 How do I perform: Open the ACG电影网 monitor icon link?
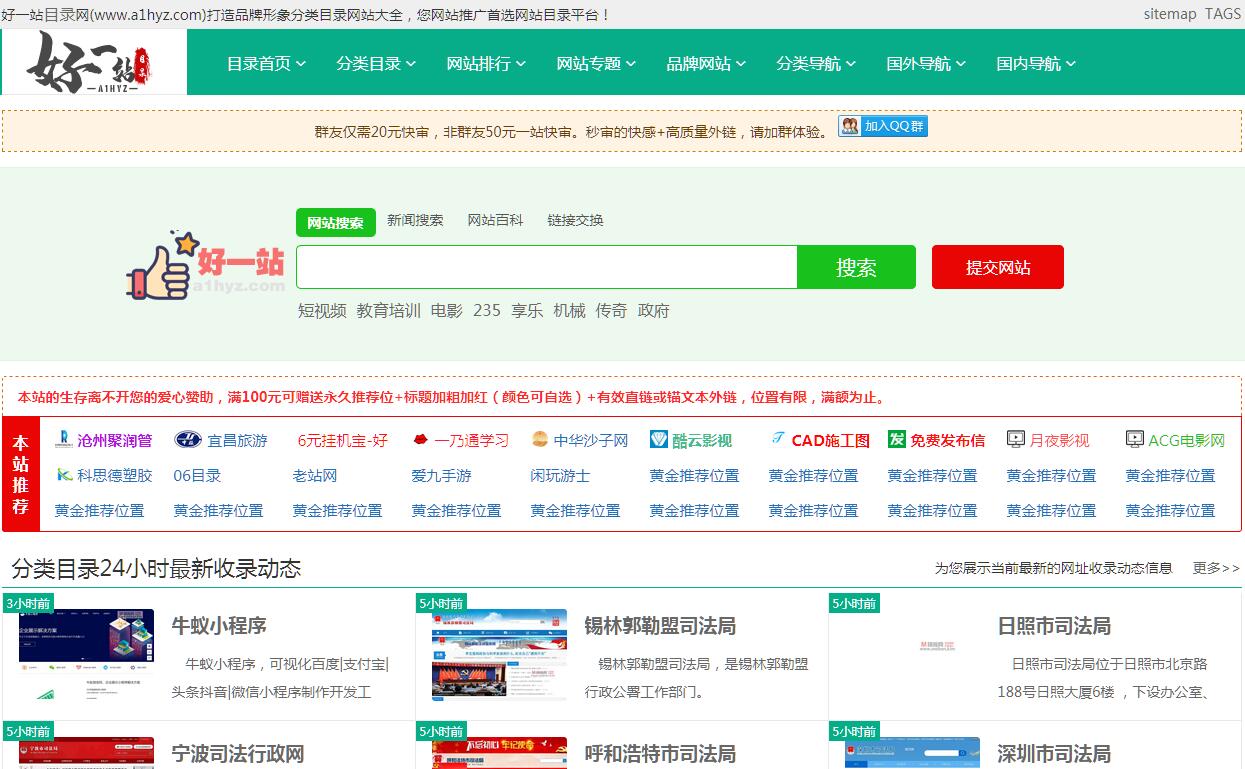point(1175,440)
